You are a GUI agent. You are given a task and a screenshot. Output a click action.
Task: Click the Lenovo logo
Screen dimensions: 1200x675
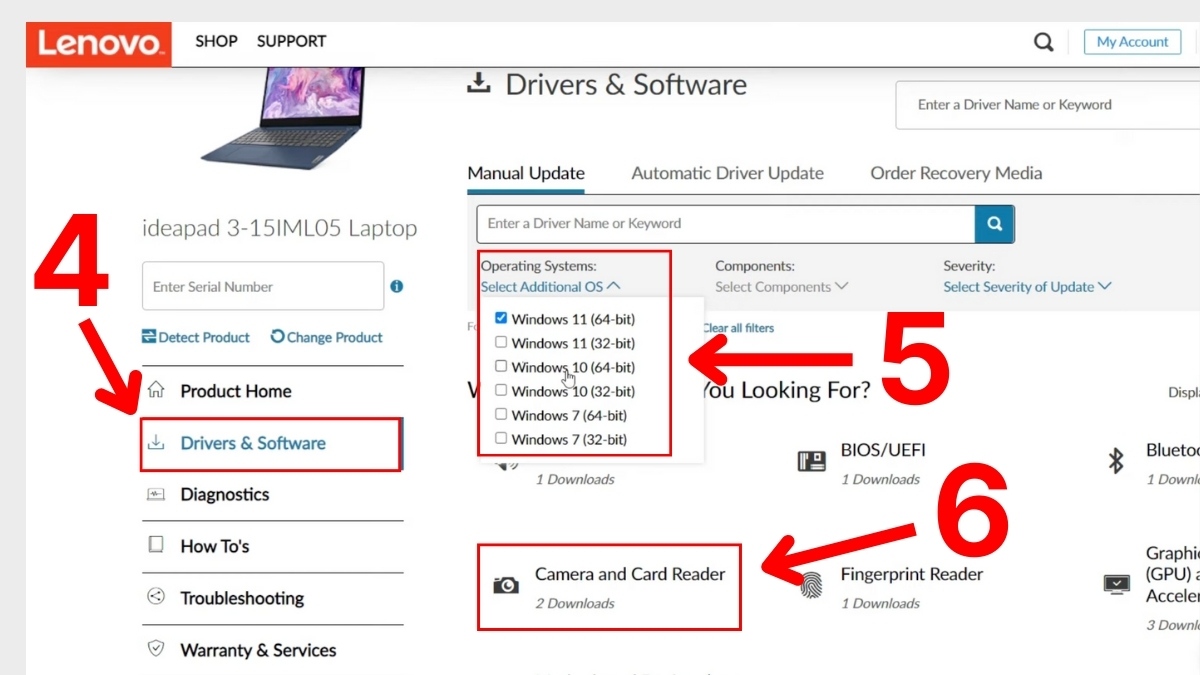click(98, 44)
